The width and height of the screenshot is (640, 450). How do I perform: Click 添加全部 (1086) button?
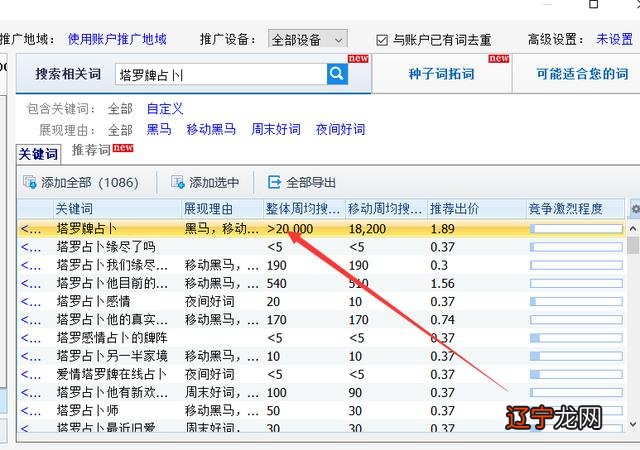pyautogui.click(x=81, y=182)
